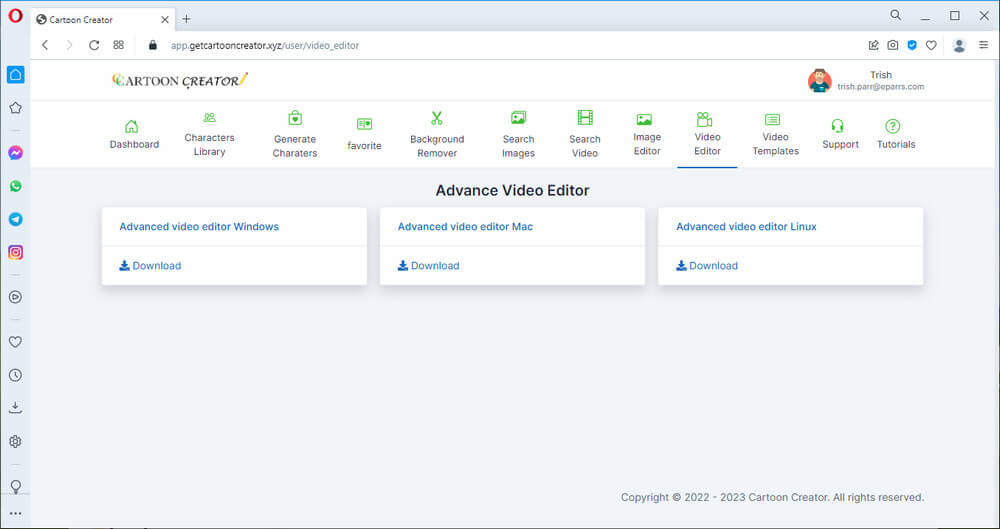This screenshot has width=1000, height=529.
Task: Open the Image Editor
Action: (647, 135)
